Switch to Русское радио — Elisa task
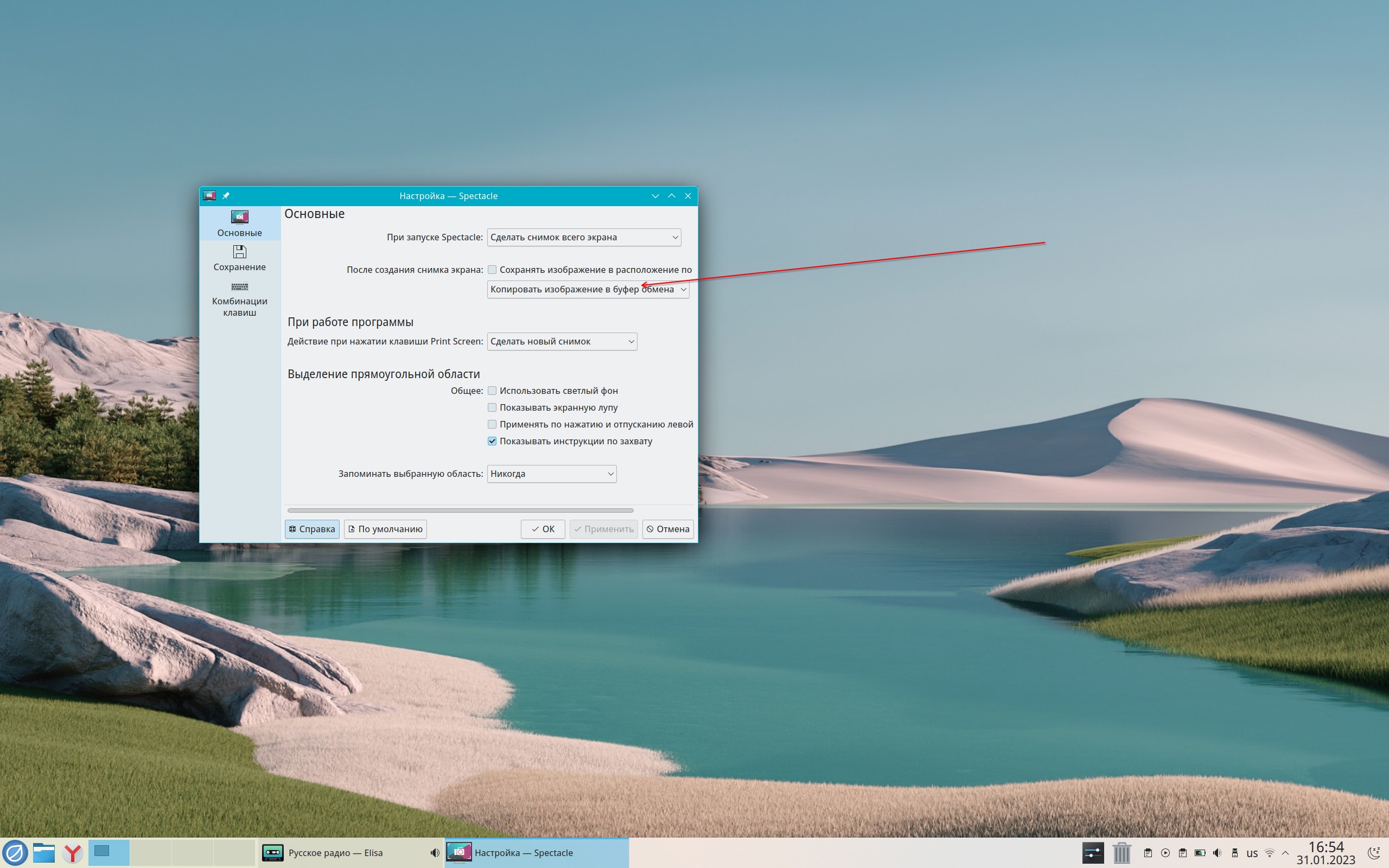Screen dimensions: 1389x868 336,853
